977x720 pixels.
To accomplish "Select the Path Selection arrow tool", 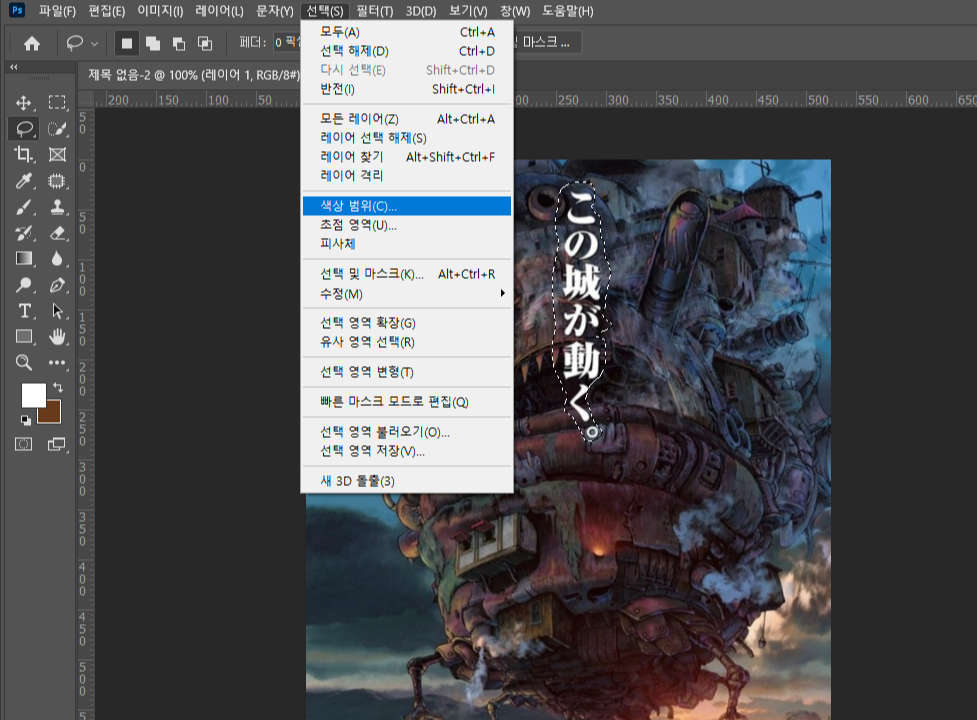I will (x=57, y=311).
